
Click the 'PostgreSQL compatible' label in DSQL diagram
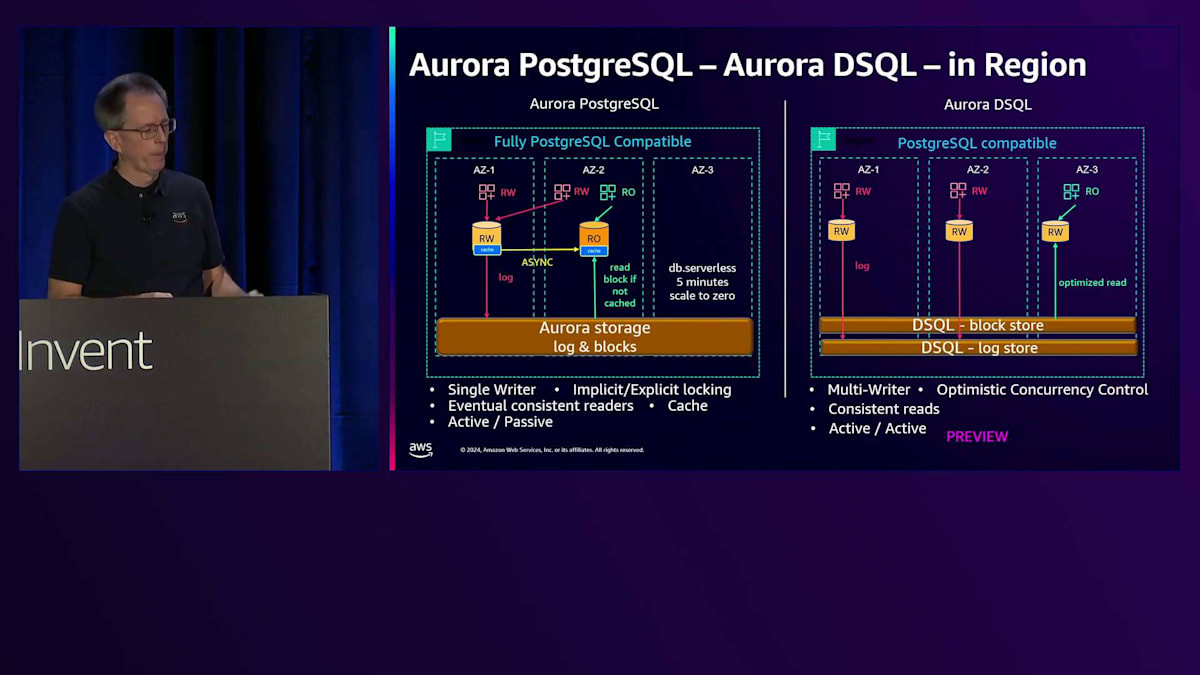[x=977, y=143]
